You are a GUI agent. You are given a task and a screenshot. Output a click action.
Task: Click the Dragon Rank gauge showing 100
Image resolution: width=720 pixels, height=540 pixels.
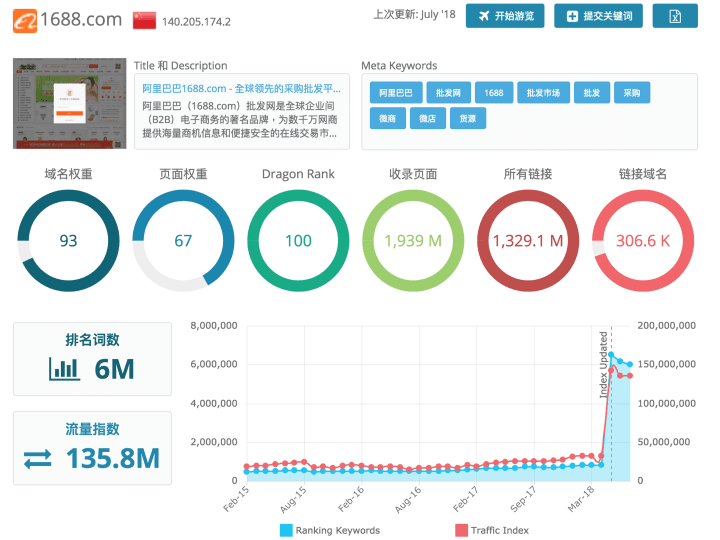(x=298, y=241)
